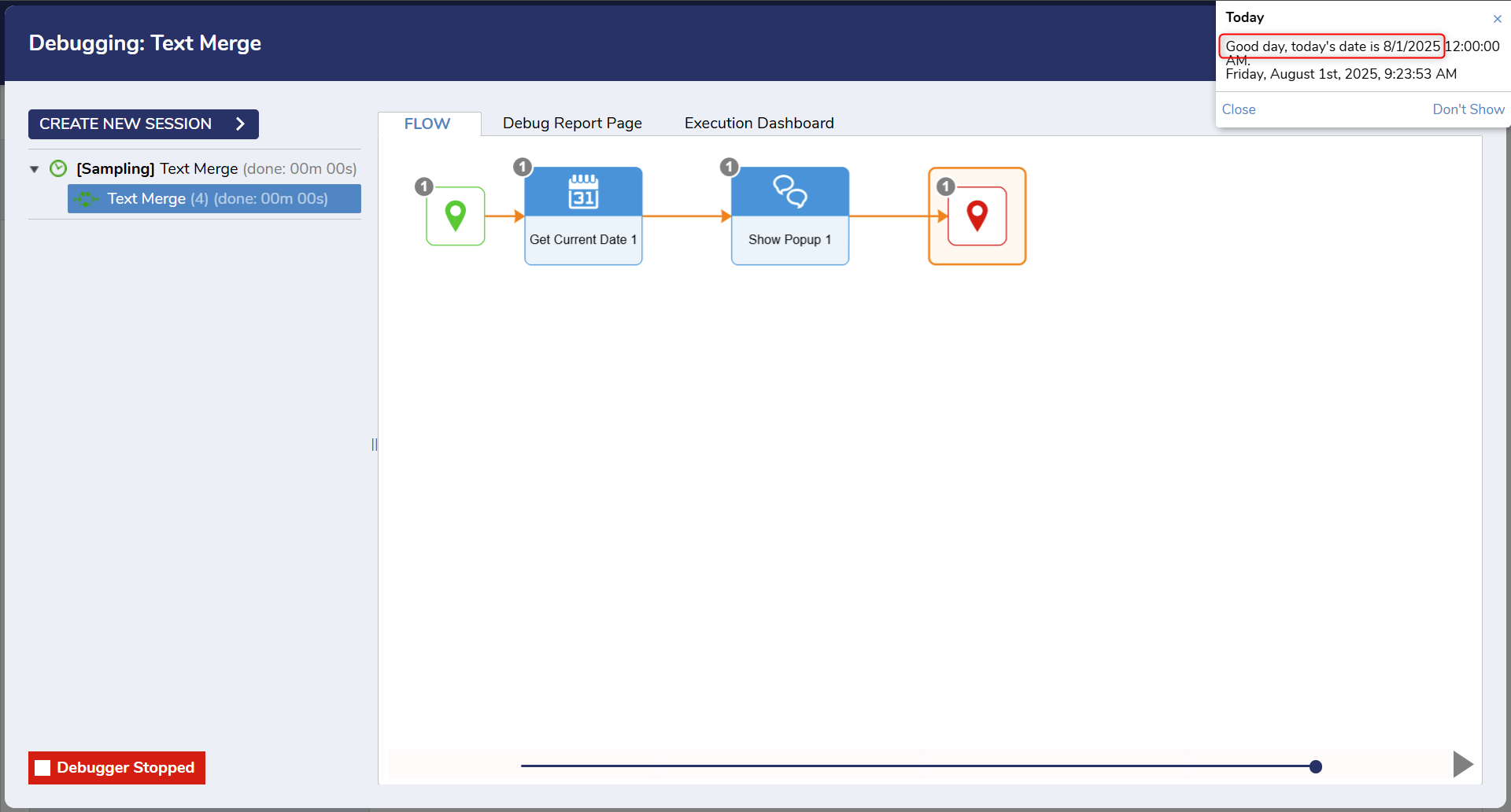Click the Show Popup 1 label
1511x812 pixels.
coord(790,240)
